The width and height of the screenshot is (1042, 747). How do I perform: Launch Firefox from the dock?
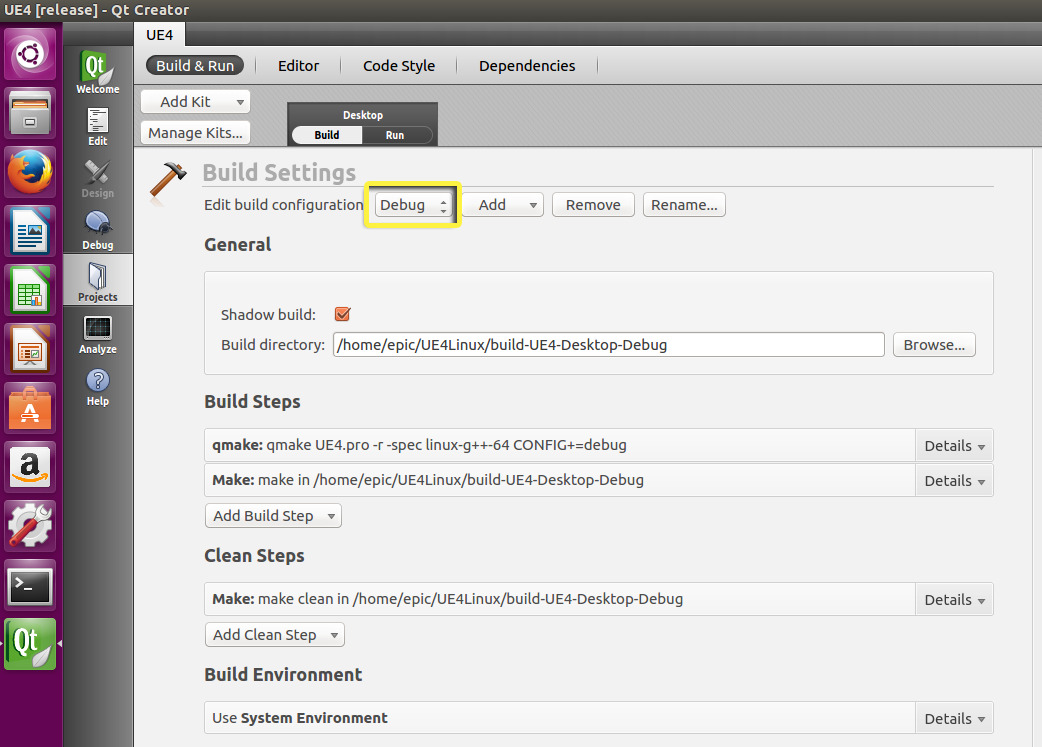[x=31, y=172]
